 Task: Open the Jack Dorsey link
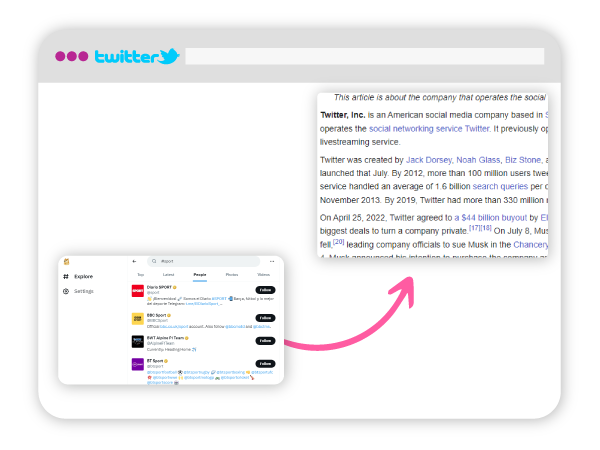429,160
